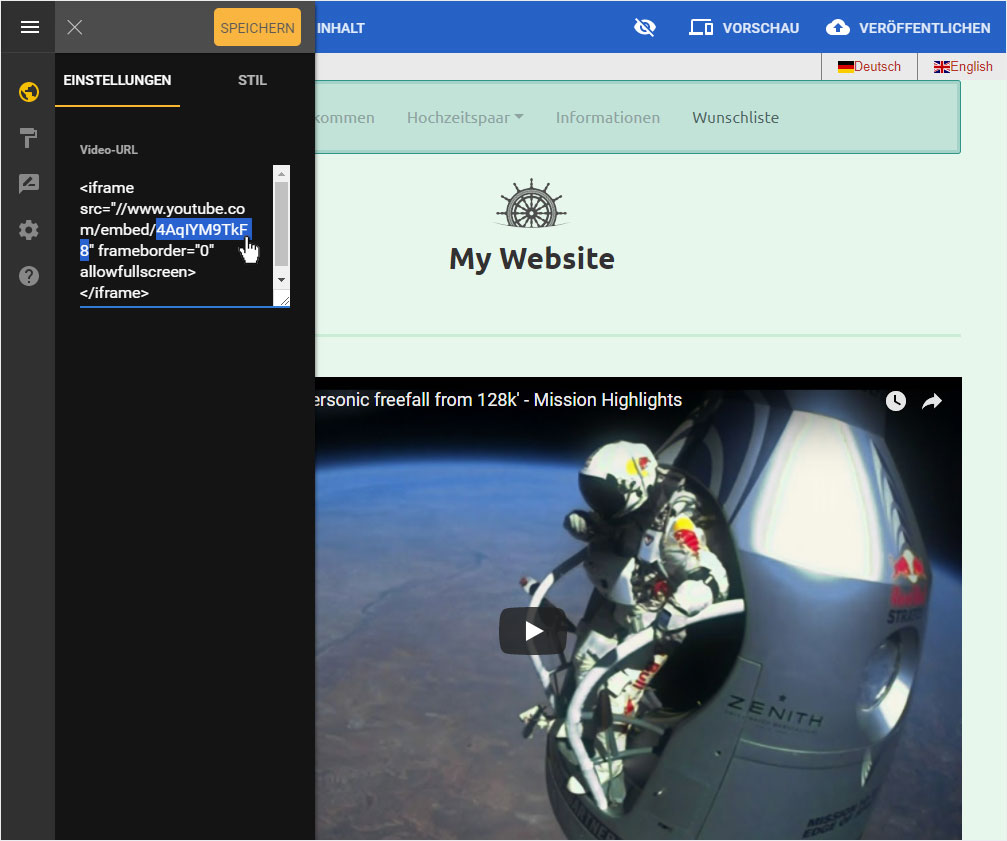
Task: Open the Informationen nav item
Action: [x=608, y=117]
